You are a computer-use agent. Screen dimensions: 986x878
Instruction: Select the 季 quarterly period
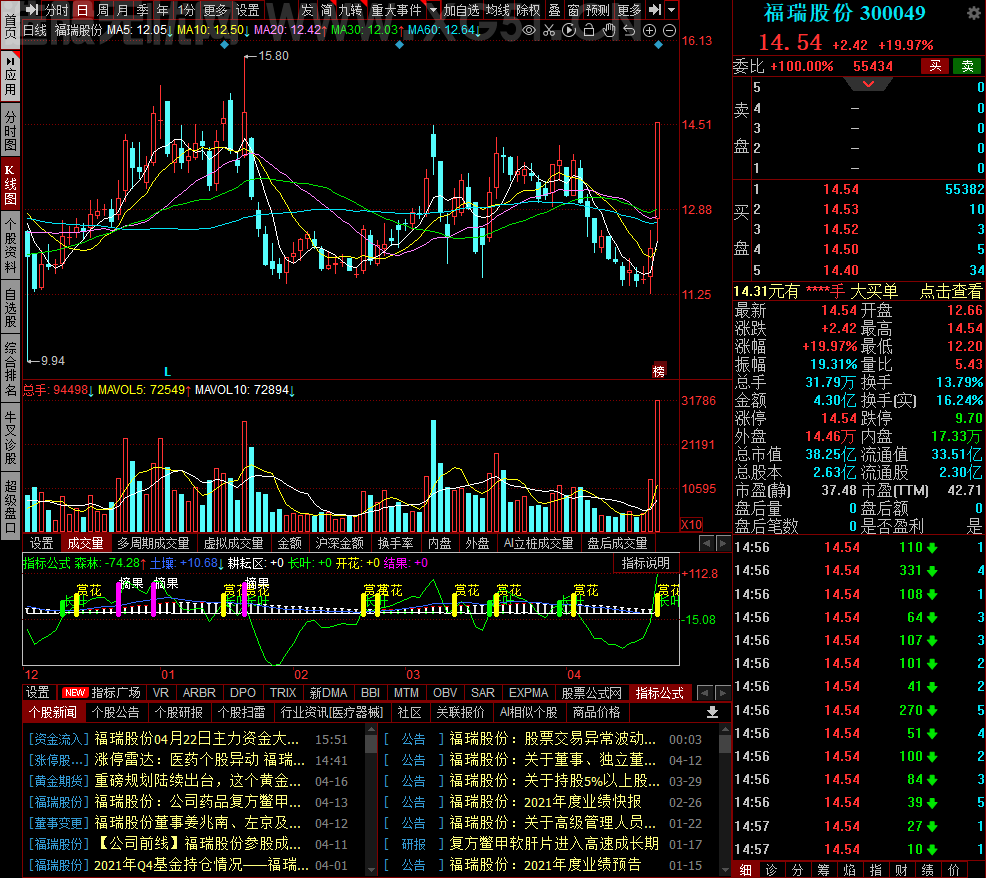pyautogui.click(x=143, y=10)
